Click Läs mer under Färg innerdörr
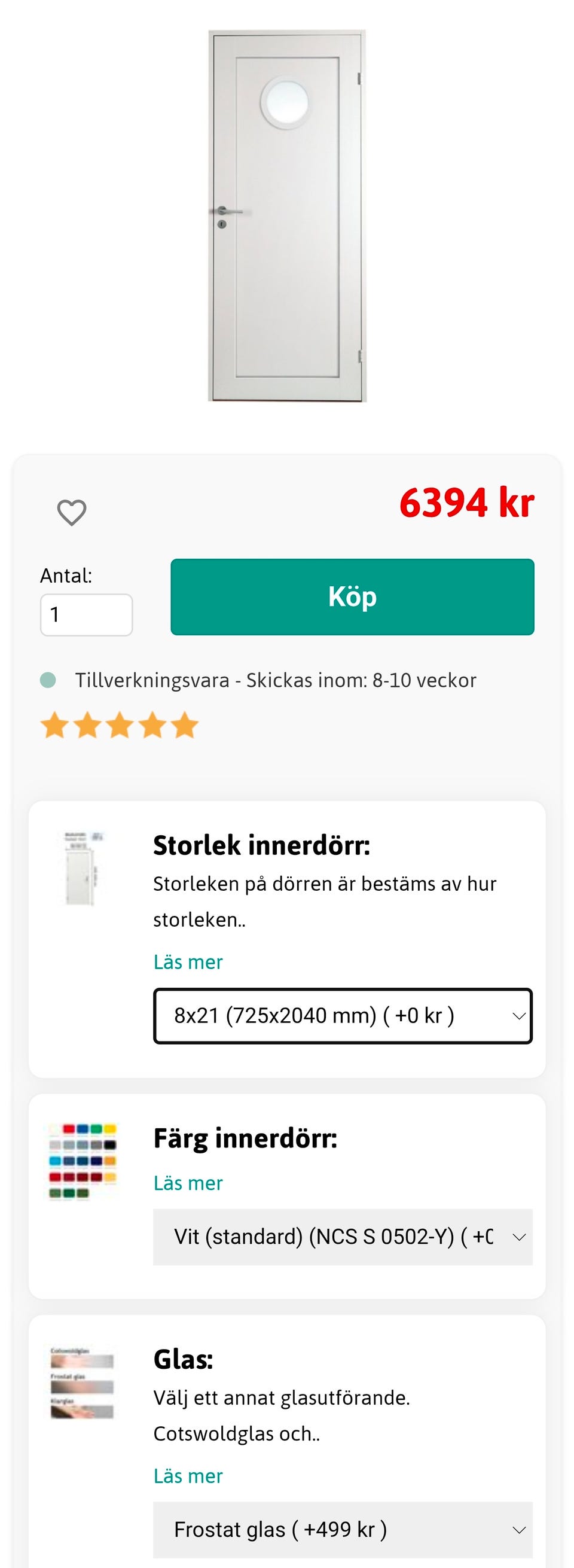 click(x=188, y=1183)
